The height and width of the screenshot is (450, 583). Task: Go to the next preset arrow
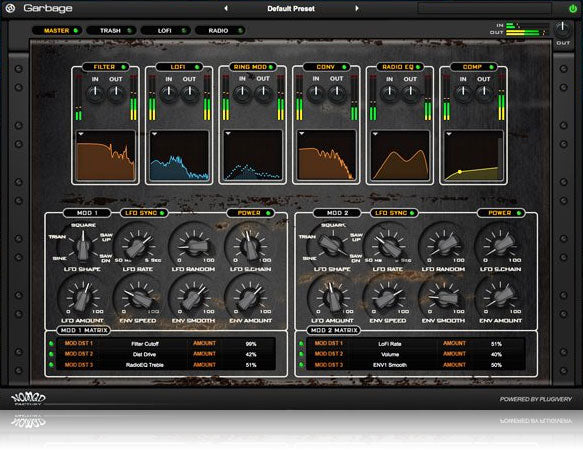(x=357, y=8)
